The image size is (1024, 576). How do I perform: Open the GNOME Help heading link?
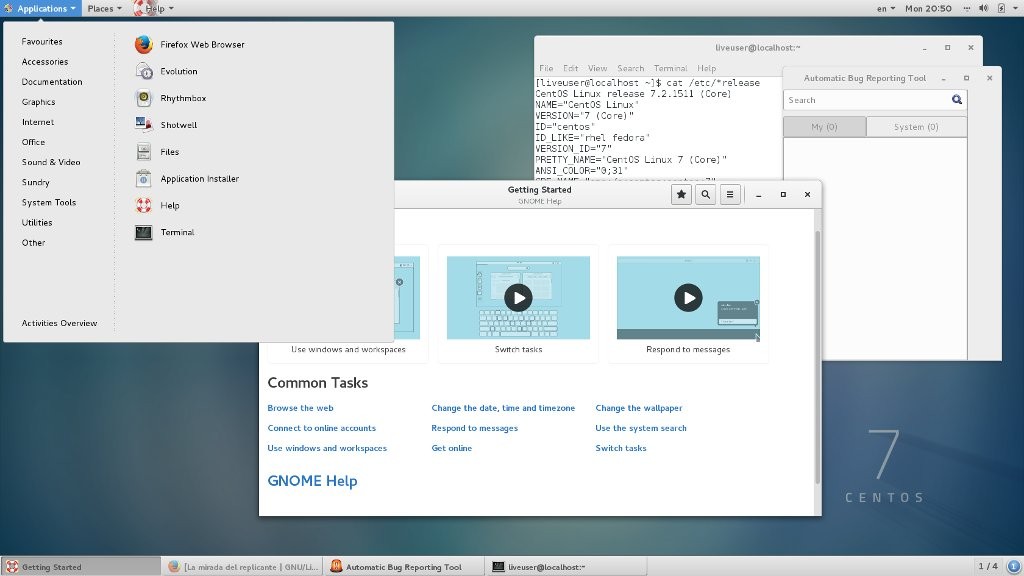pos(312,481)
